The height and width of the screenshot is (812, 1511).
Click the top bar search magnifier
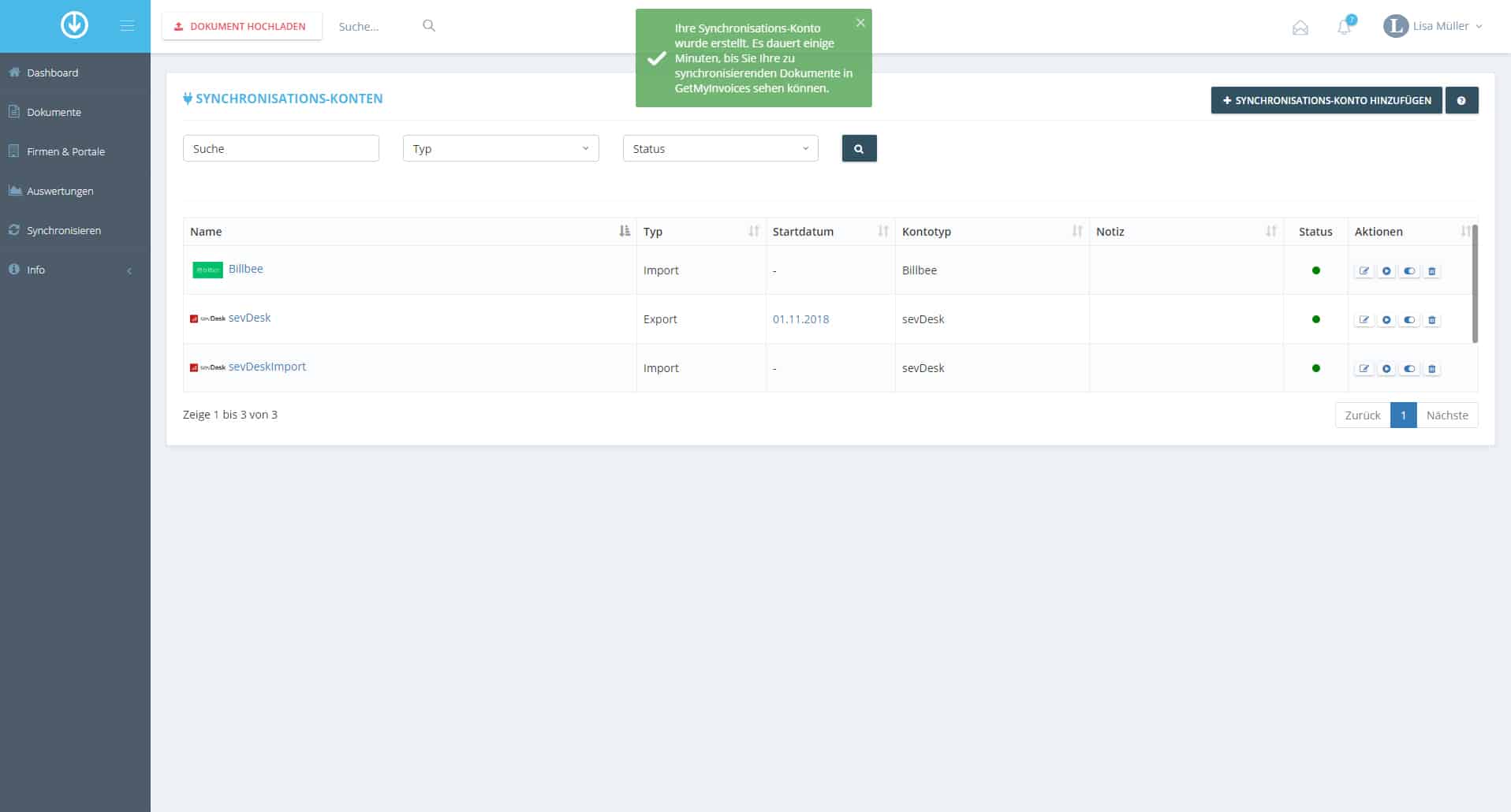(x=429, y=26)
